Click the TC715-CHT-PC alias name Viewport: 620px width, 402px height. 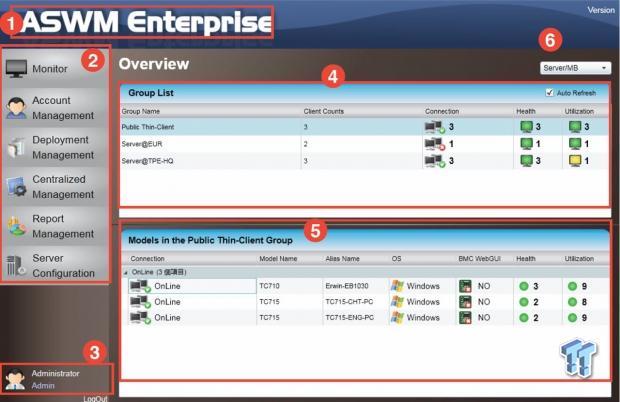point(349,302)
